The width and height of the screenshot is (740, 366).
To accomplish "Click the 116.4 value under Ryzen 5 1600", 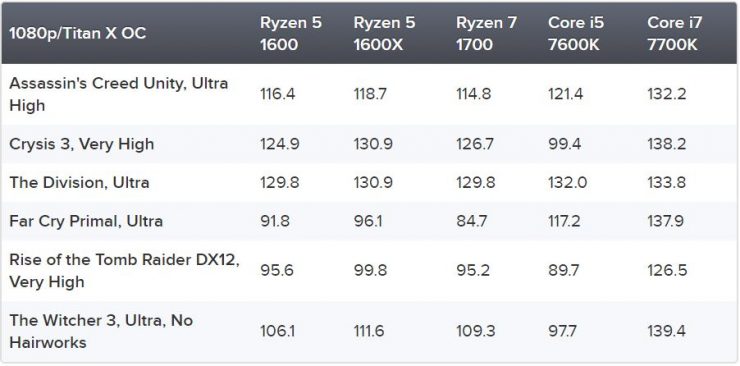I will [x=278, y=94].
